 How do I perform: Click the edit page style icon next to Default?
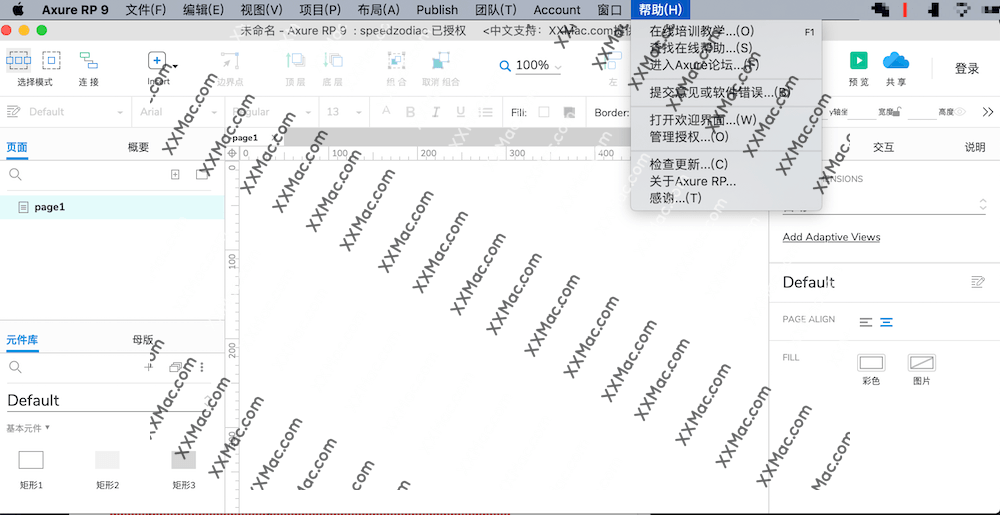(x=978, y=282)
